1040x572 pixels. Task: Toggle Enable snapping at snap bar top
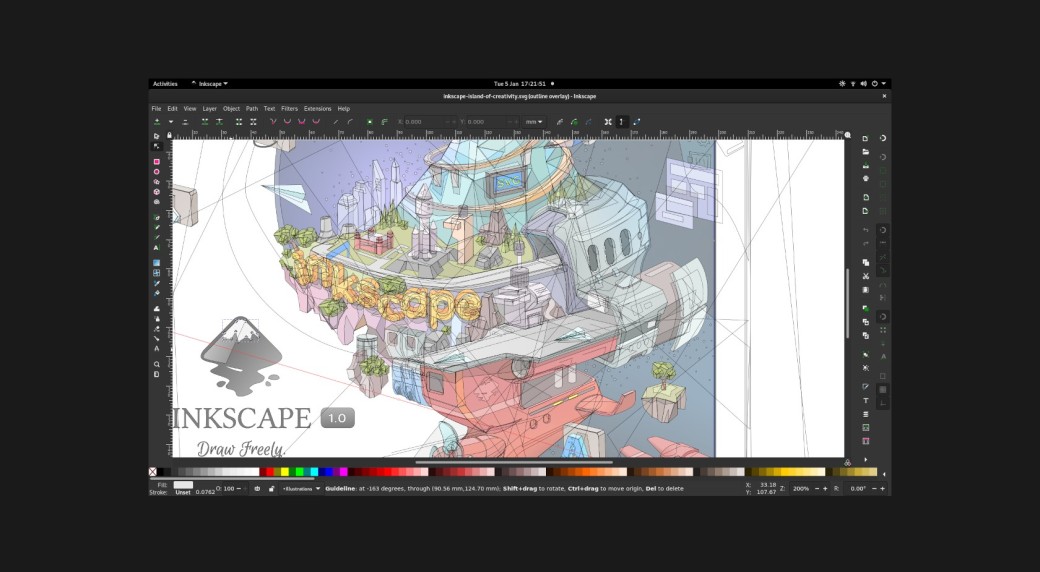pos(883,138)
